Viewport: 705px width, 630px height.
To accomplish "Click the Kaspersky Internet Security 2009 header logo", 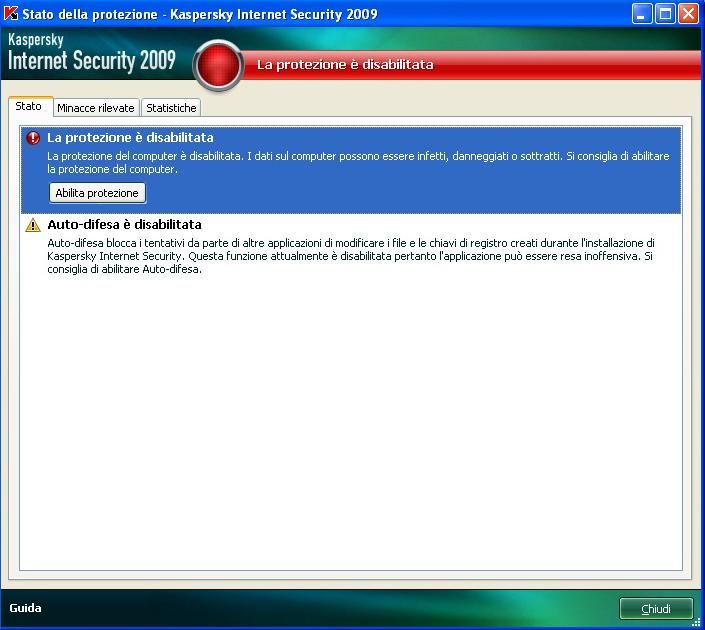I will (92, 53).
